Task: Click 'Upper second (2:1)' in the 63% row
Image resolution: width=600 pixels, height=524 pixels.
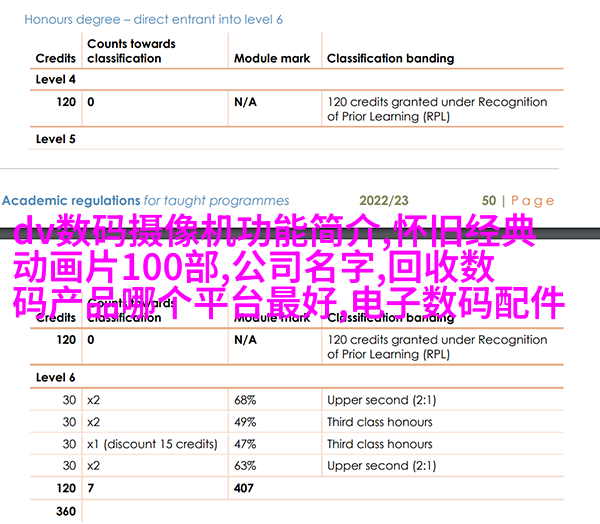Action: 382,466
